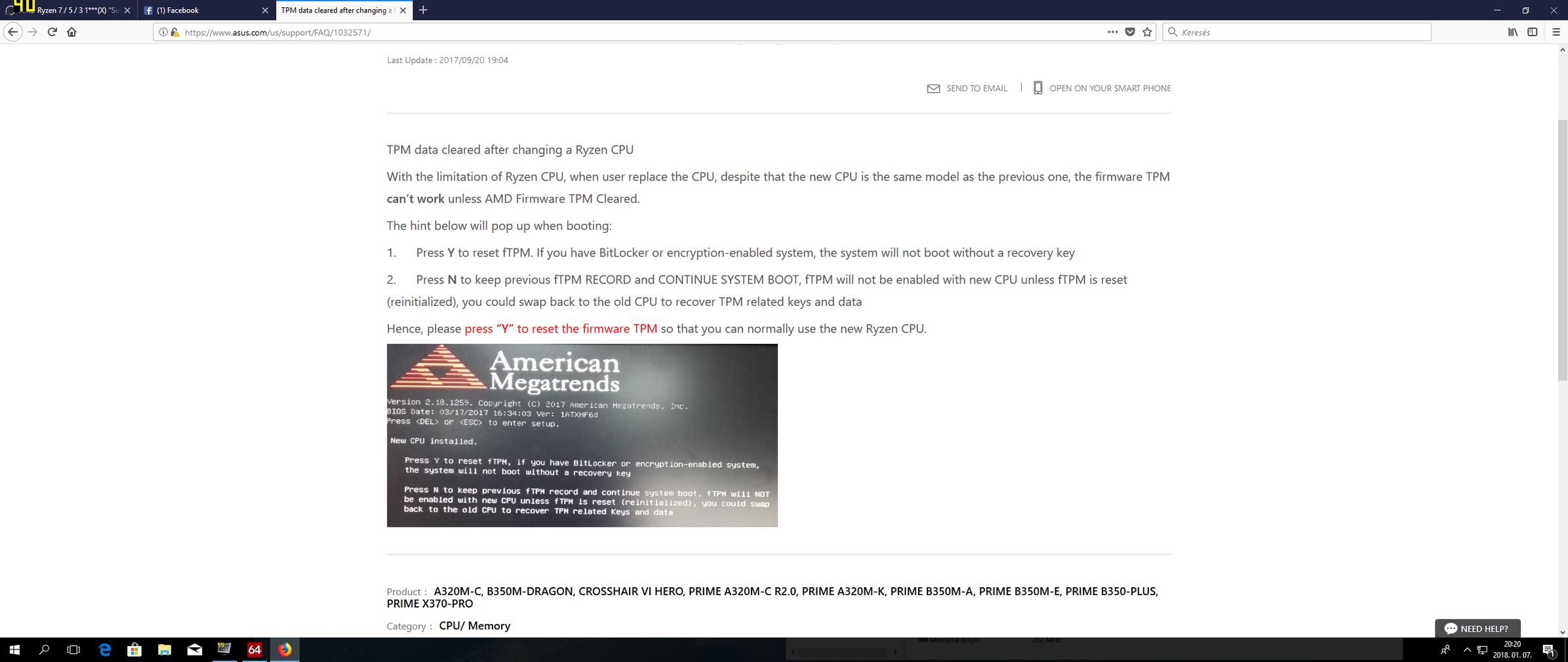The width and height of the screenshot is (1568, 662).
Task: Click the vertical page scrollbar thumb
Action: 1562,249
